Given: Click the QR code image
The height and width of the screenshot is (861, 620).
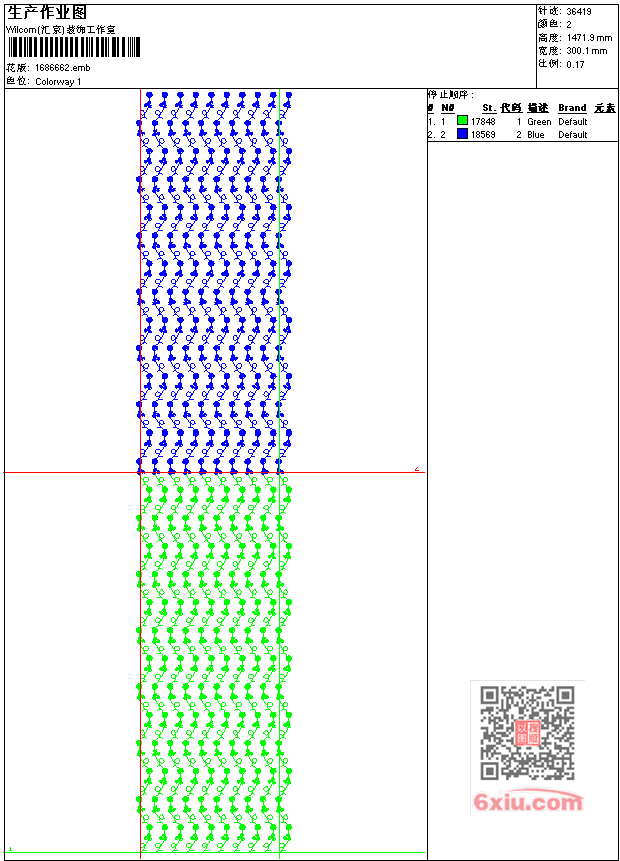Looking at the screenshot, I should pyautogui.click(x=528, y=733).
